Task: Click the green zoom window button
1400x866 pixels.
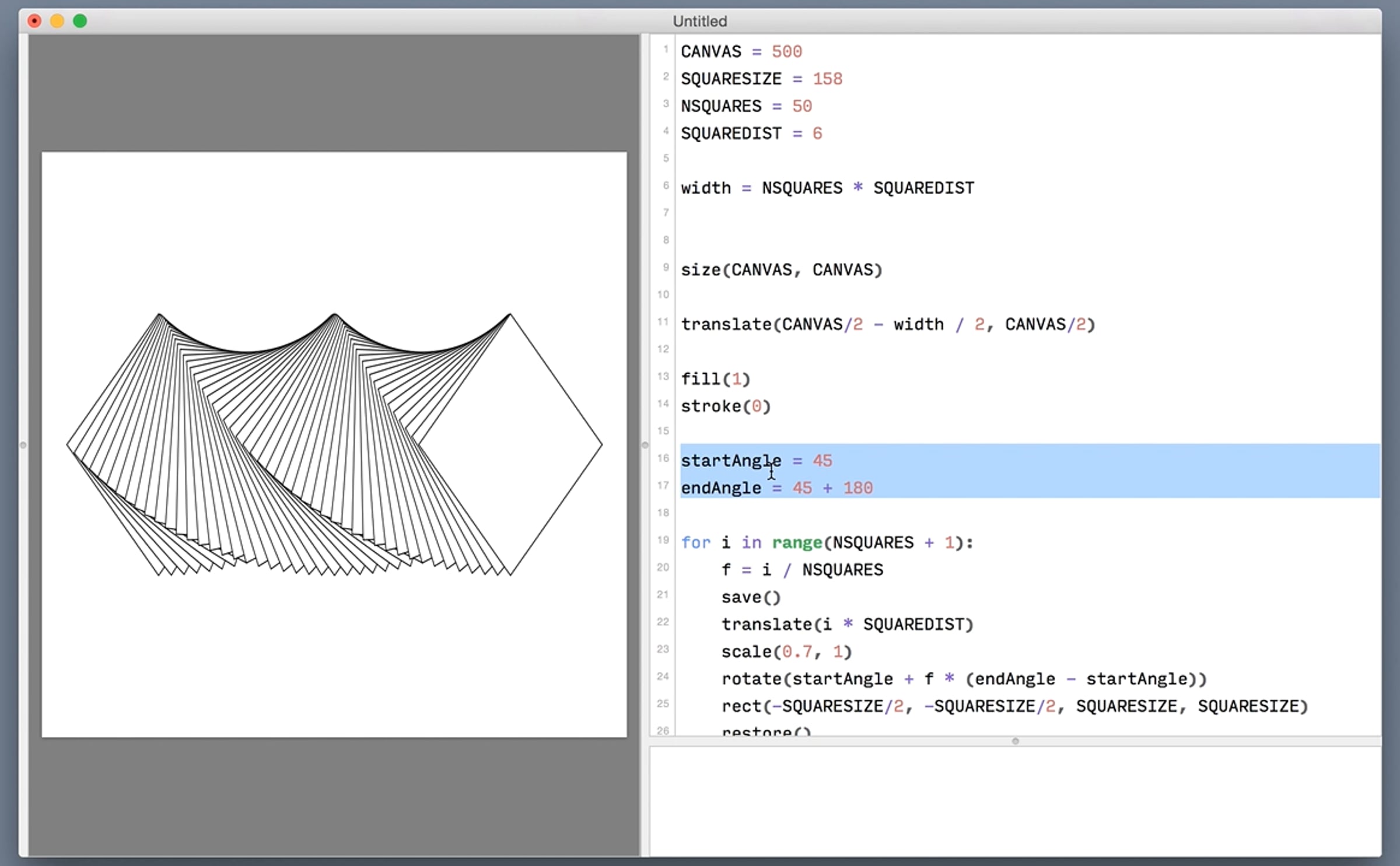Action: 80,21
